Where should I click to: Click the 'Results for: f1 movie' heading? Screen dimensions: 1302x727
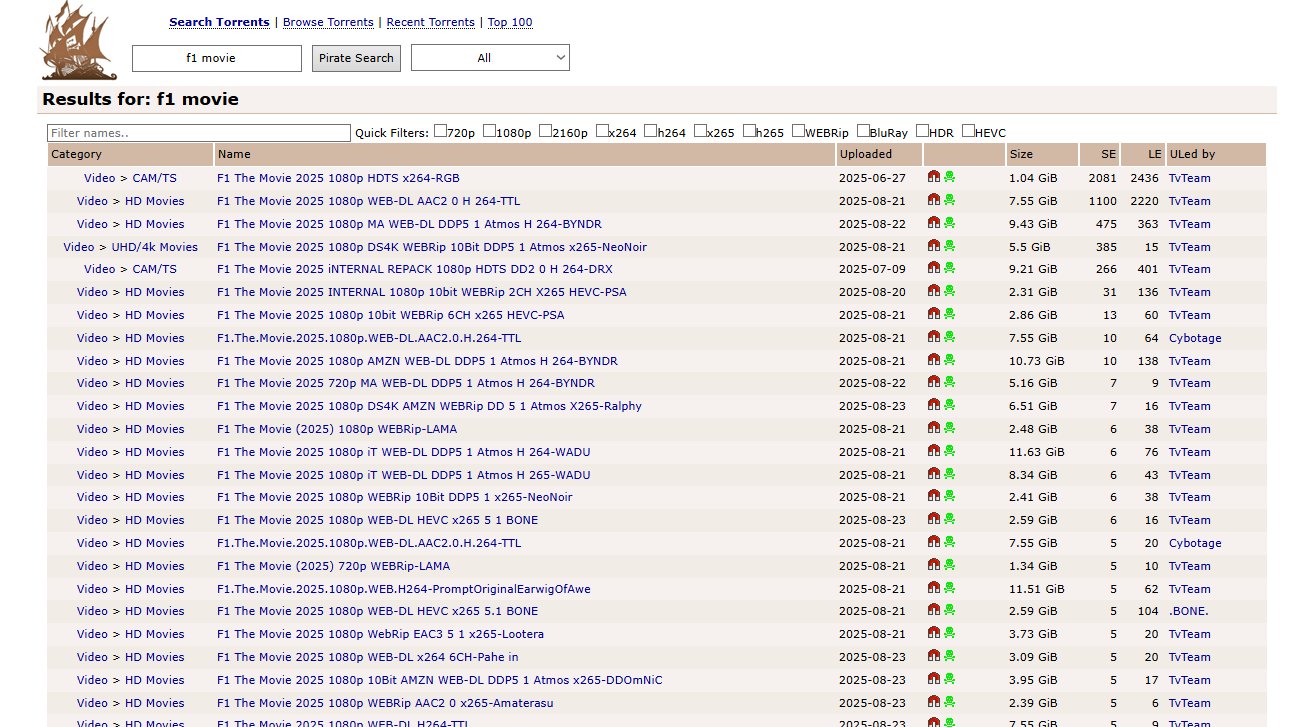click(141, 99)
